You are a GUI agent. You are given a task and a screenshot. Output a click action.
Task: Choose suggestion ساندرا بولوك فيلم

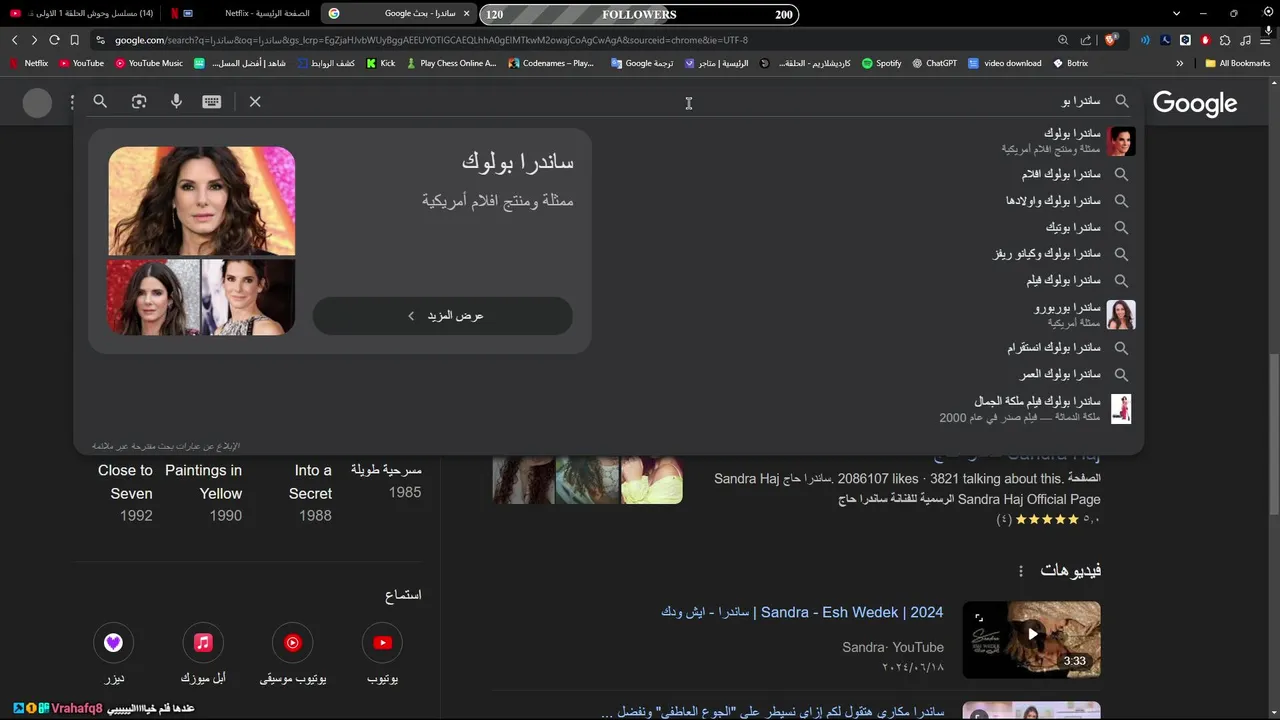click(1078, 281)
